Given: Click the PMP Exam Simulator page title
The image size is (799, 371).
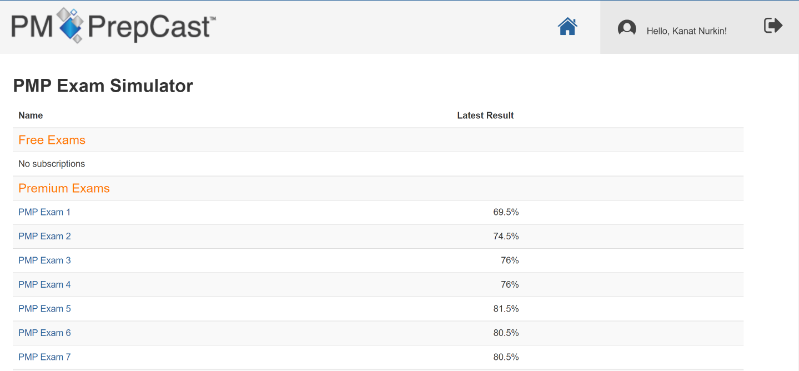Looking at the screenshot, I should point(103,86).
